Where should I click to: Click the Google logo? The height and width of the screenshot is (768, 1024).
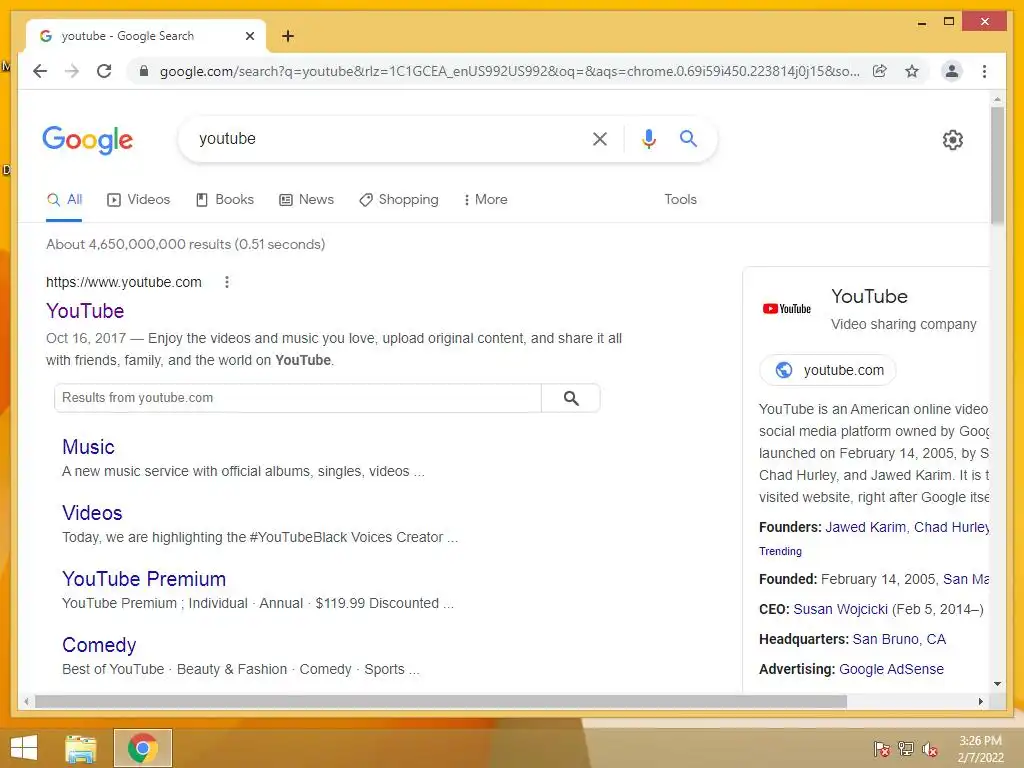tap(88, 140)
